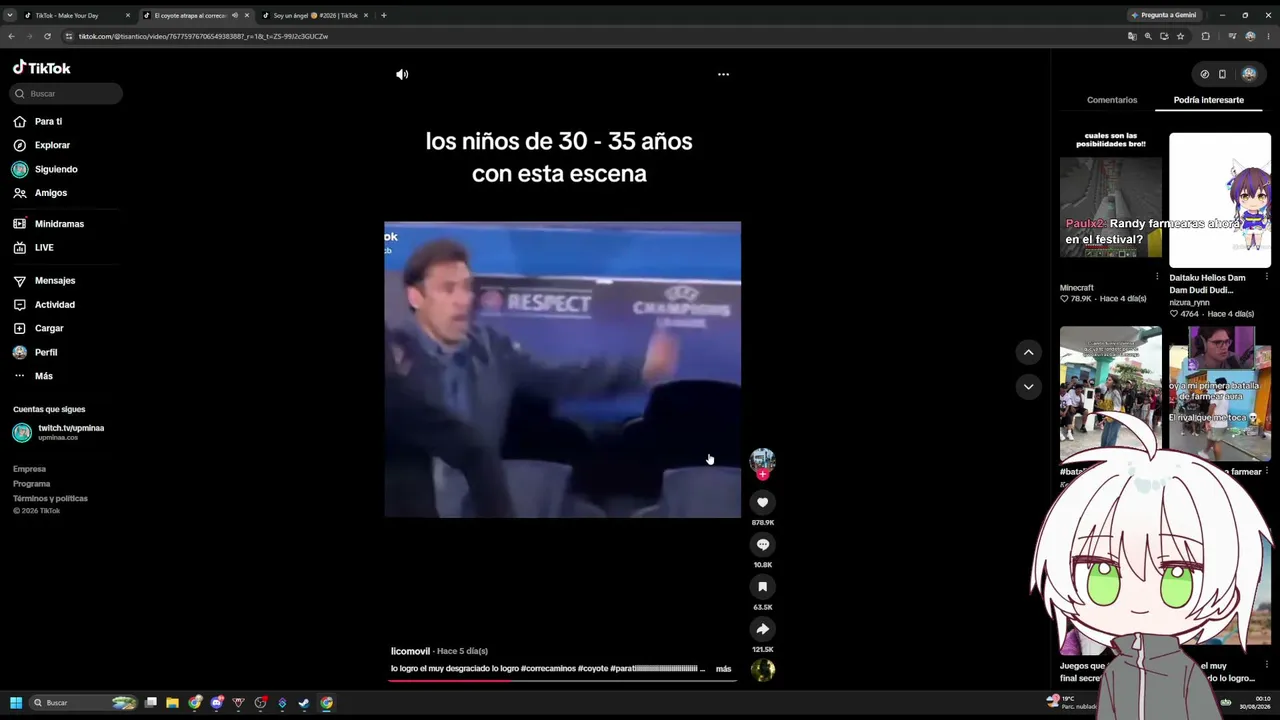Go back in browser history

point(11,36)
